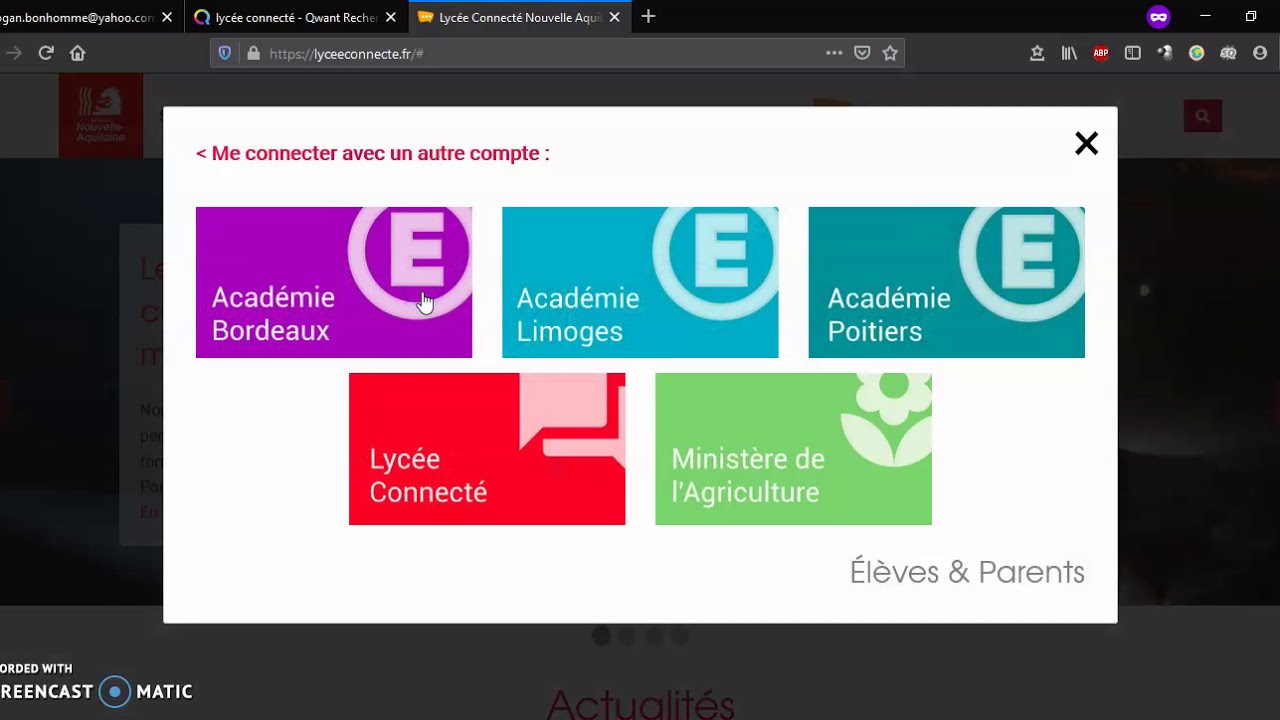1280x720 pixels.
Task: Open the Adblock Plus extension icon
Action: click(x=1101, y=53)
